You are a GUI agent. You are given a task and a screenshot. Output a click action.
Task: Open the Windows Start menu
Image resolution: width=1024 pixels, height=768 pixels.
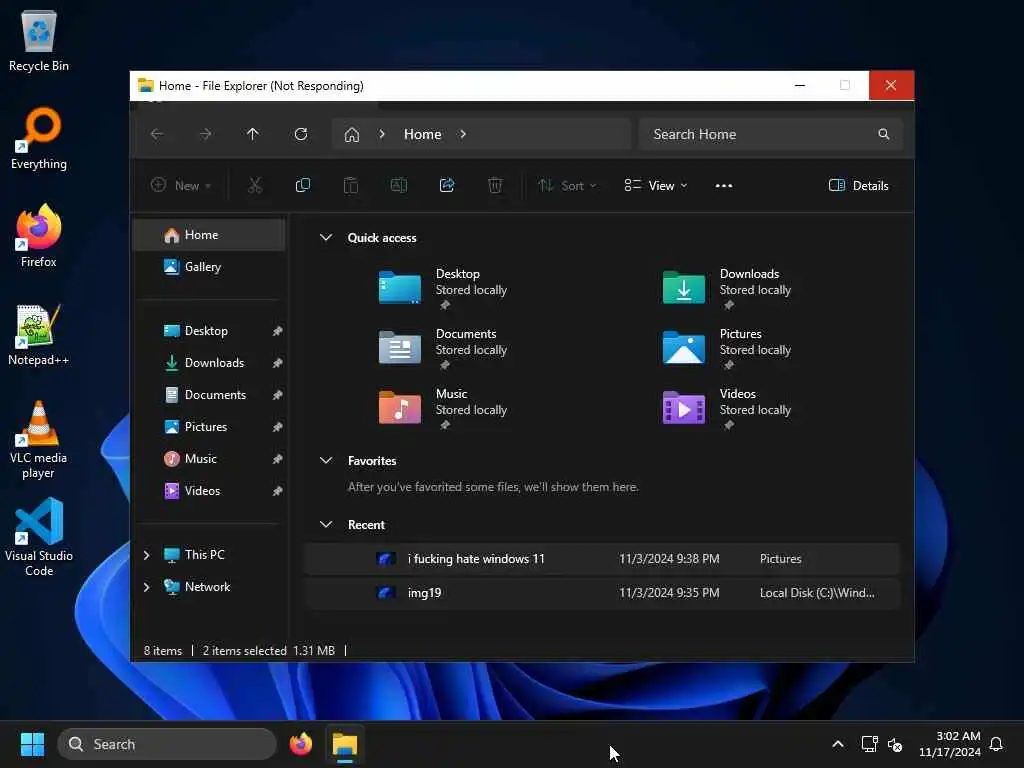(32, 744)
